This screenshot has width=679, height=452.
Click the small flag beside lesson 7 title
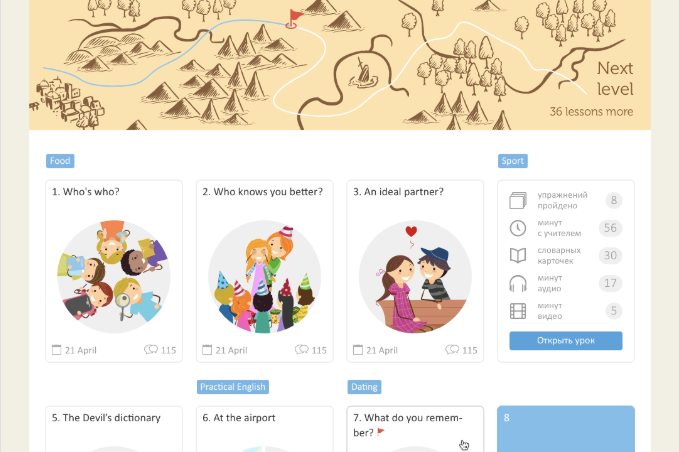point(381,432)
